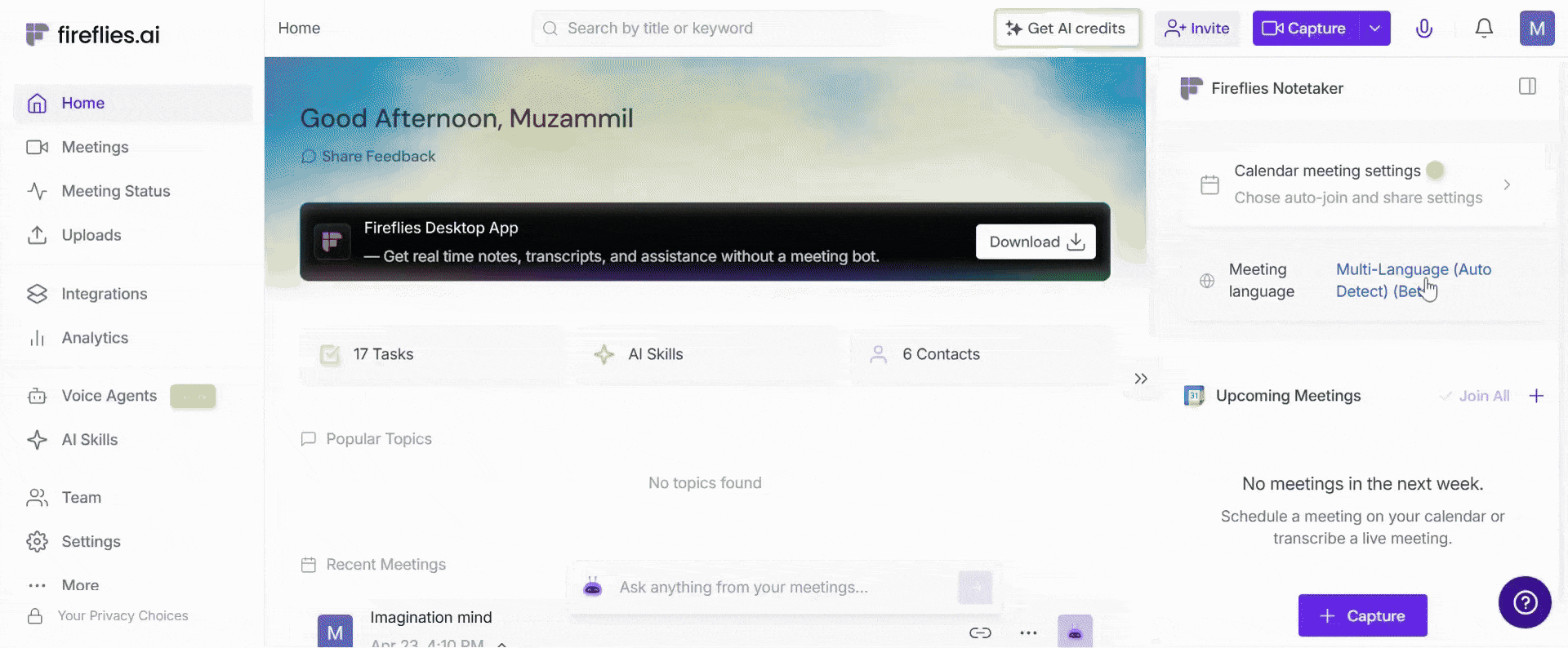Open the AI Skills card
This screenshot has height=648, width=1568.
click(x=707, y=354)
